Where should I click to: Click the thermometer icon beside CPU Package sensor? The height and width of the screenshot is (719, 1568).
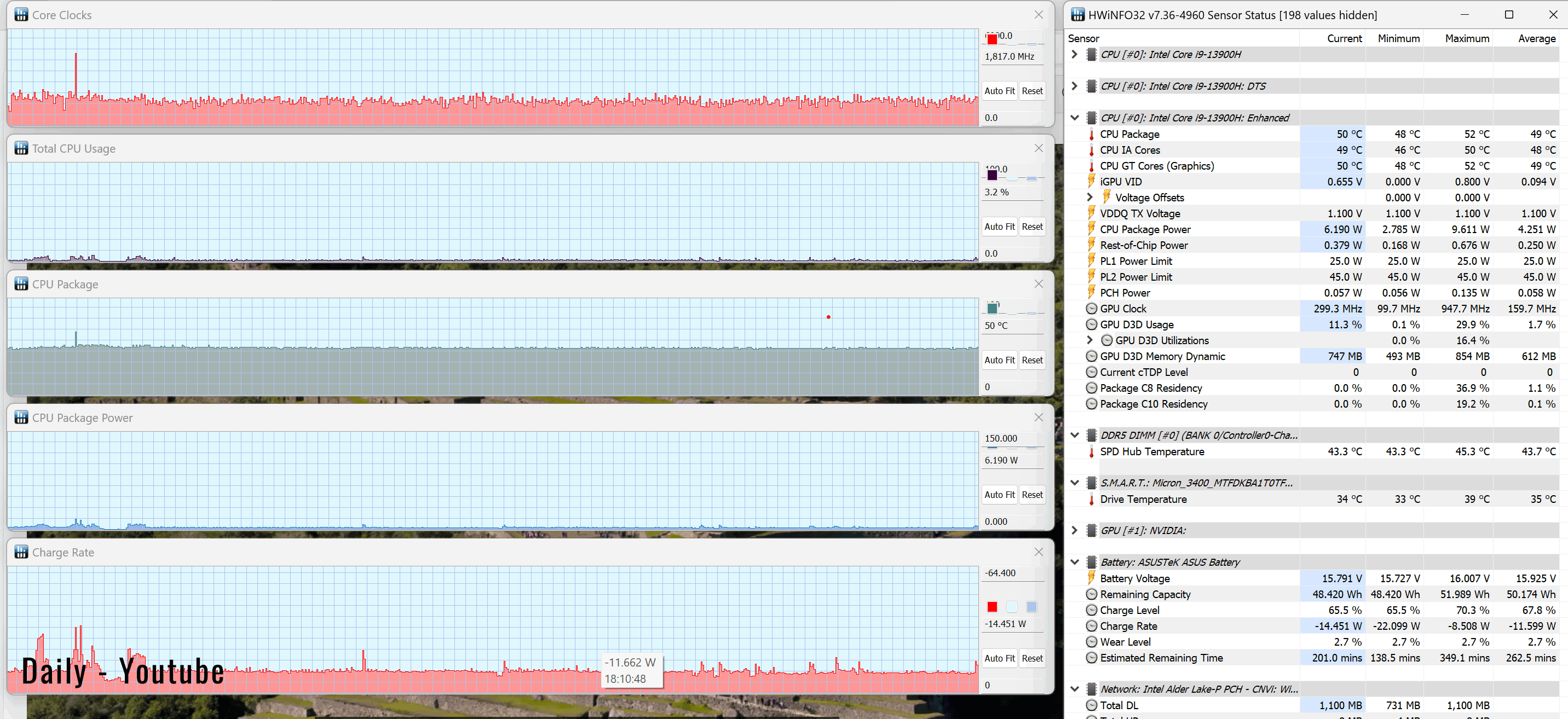1091,135
